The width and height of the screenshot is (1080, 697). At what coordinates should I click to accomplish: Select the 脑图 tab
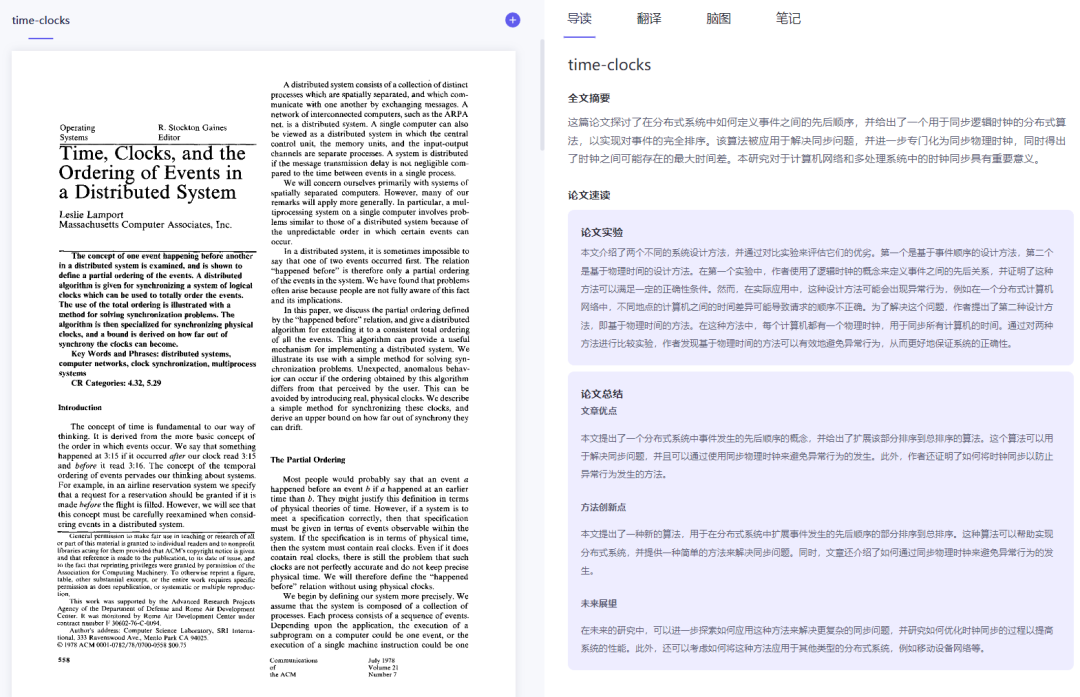[x=718, y=19]
